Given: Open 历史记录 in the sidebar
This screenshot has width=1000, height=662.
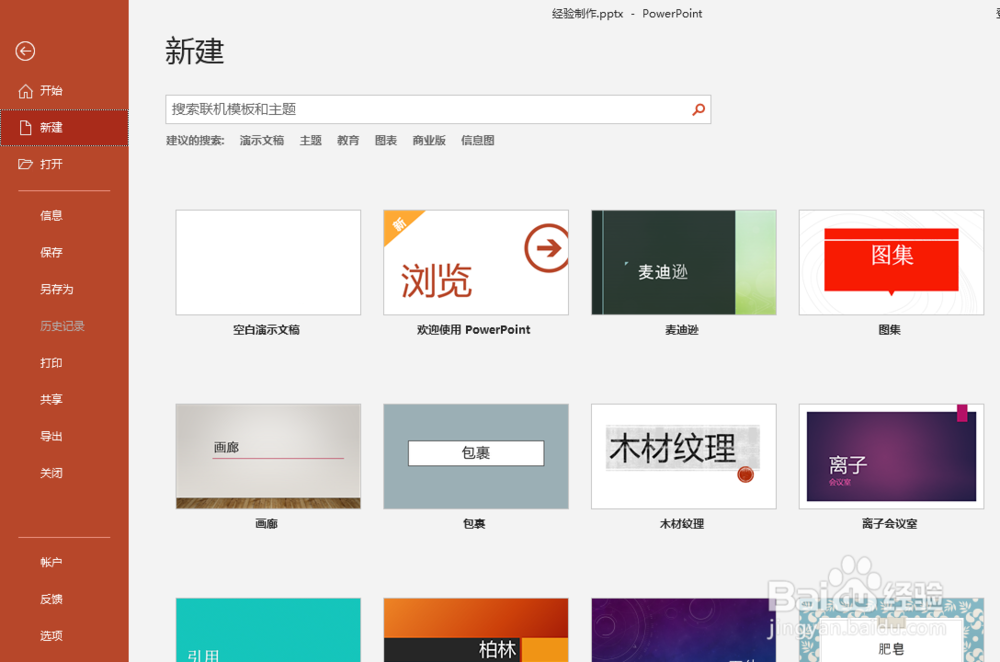Looking at the screenshot, I should coord(64,326).
